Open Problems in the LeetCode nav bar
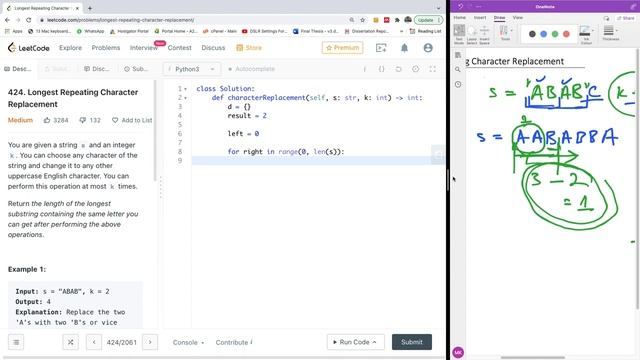The height and width of the screenshot is (360, 640). point(106,48)
